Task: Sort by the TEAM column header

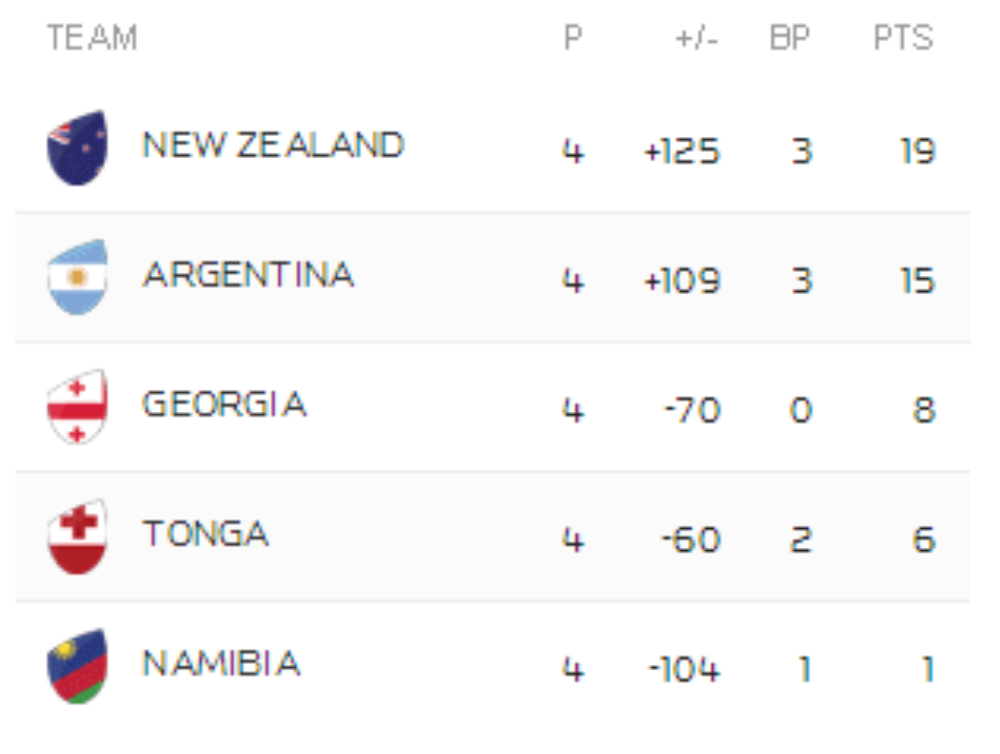Action: [x=92, y=39]
